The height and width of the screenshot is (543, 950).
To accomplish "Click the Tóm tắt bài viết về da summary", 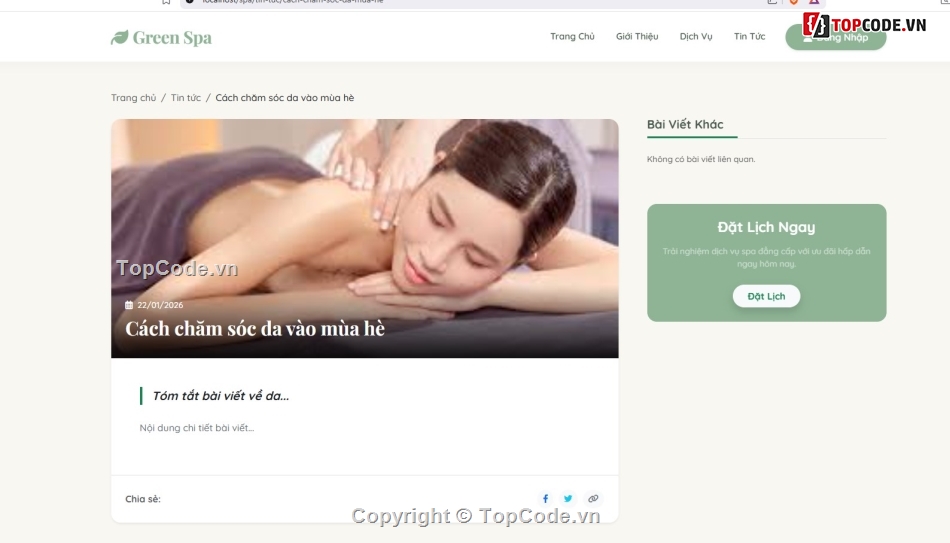I will point(221,396).
